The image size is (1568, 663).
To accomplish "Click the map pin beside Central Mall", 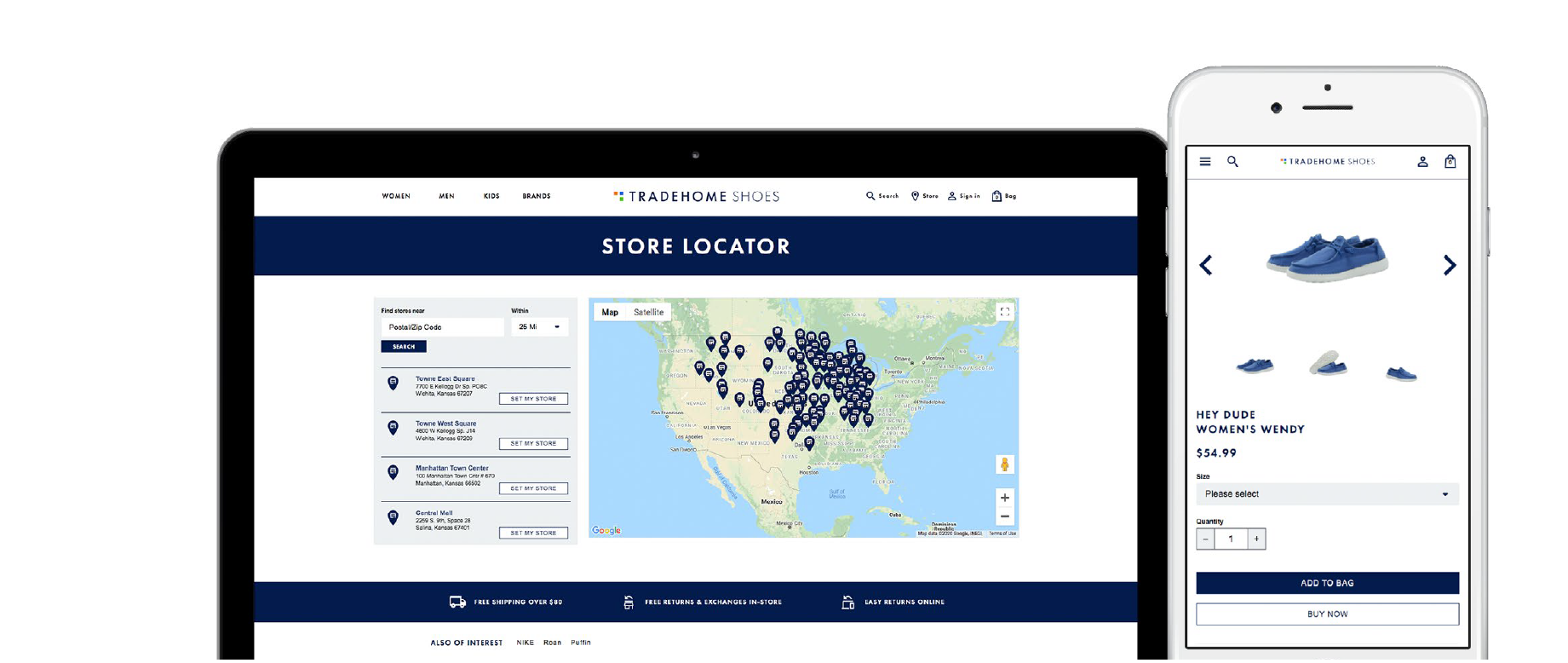I will tap(393, 517).
